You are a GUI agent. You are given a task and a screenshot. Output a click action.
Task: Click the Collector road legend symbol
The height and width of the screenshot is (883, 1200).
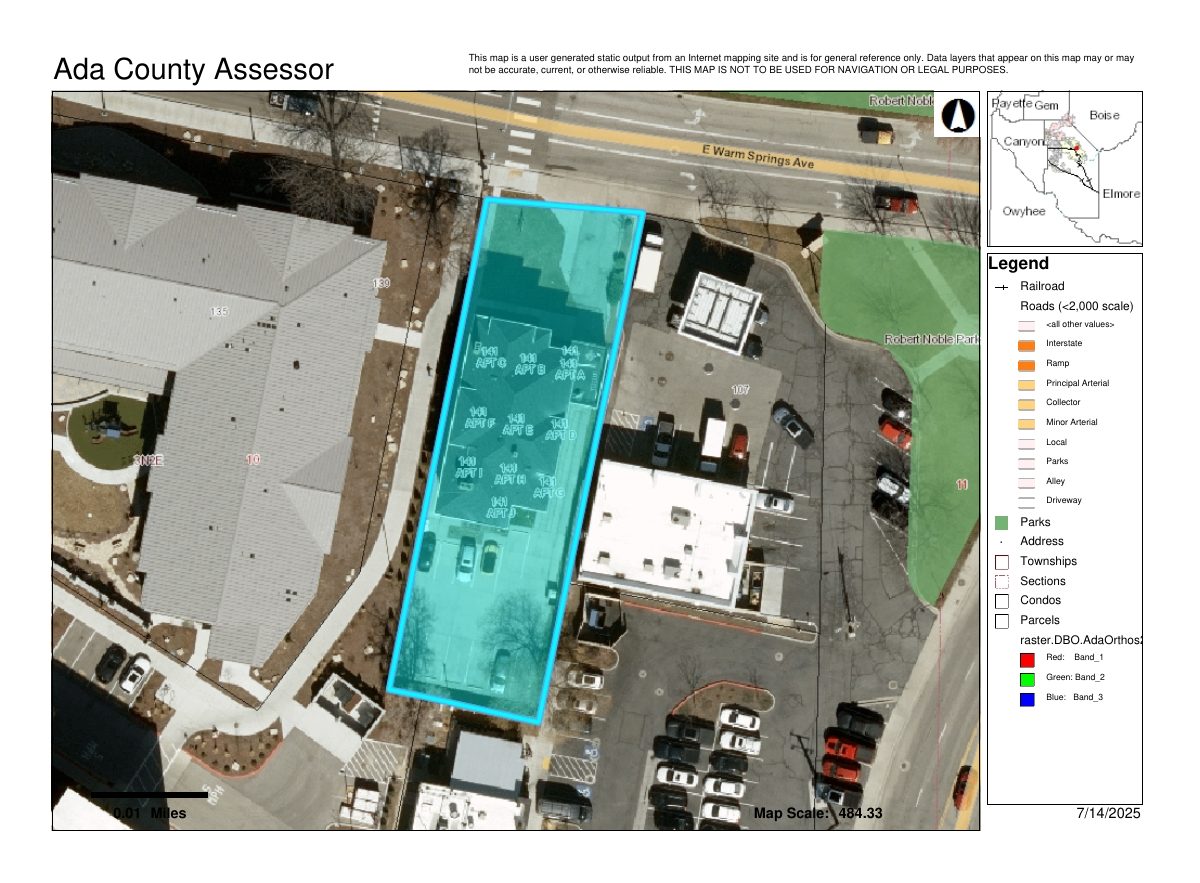1026,404
